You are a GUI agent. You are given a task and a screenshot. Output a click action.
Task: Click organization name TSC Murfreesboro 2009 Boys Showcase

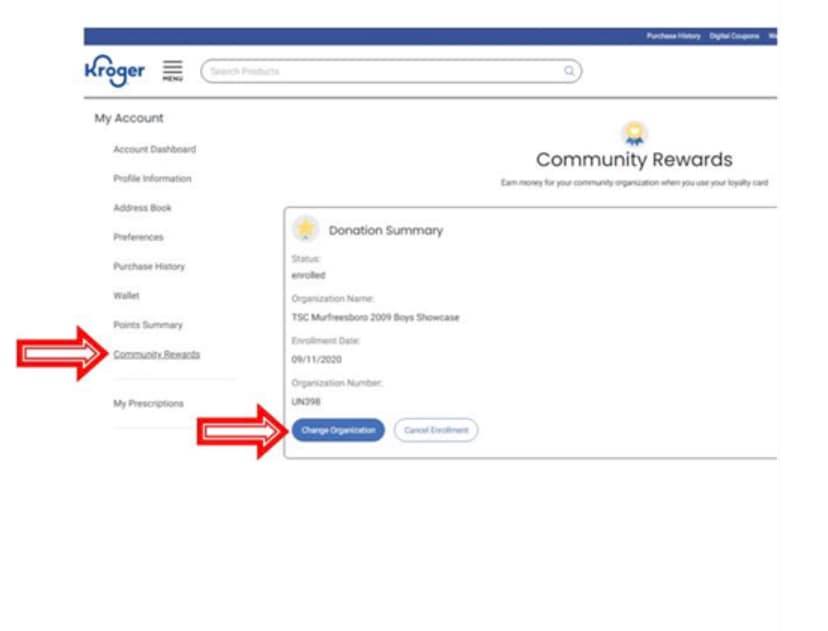pos(375,317)
